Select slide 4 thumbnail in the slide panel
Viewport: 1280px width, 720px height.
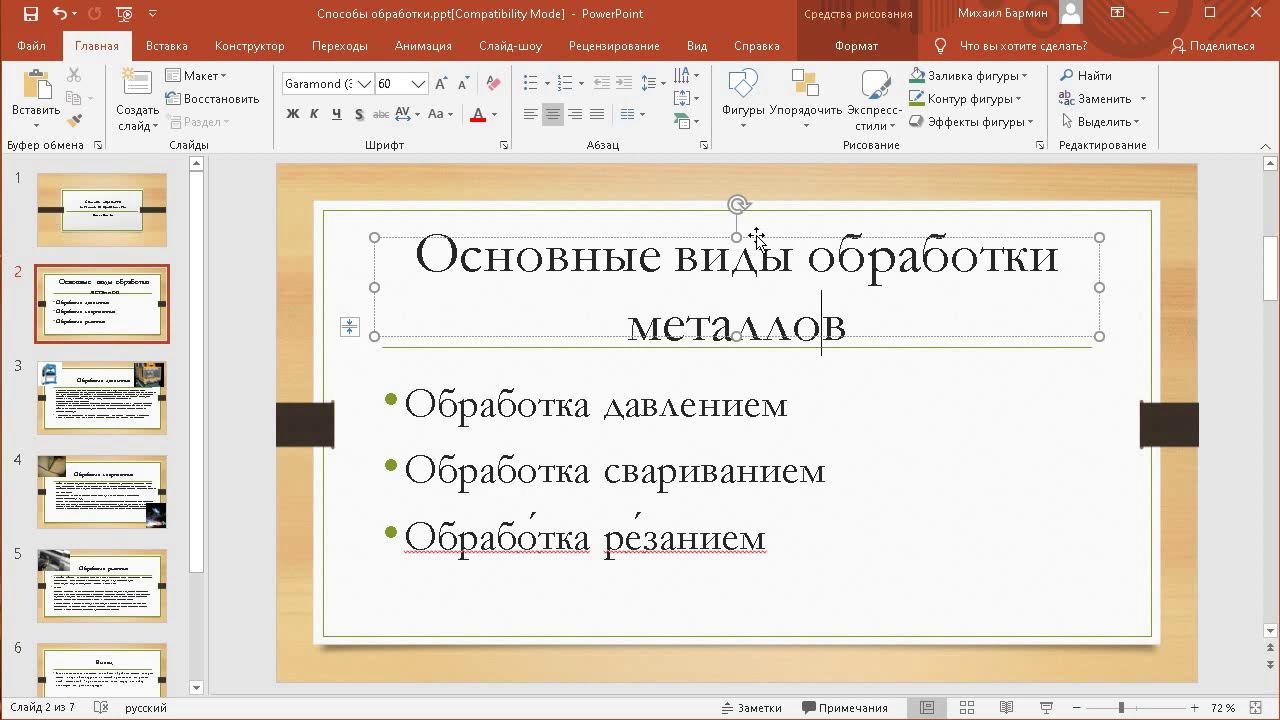point(102,492)
